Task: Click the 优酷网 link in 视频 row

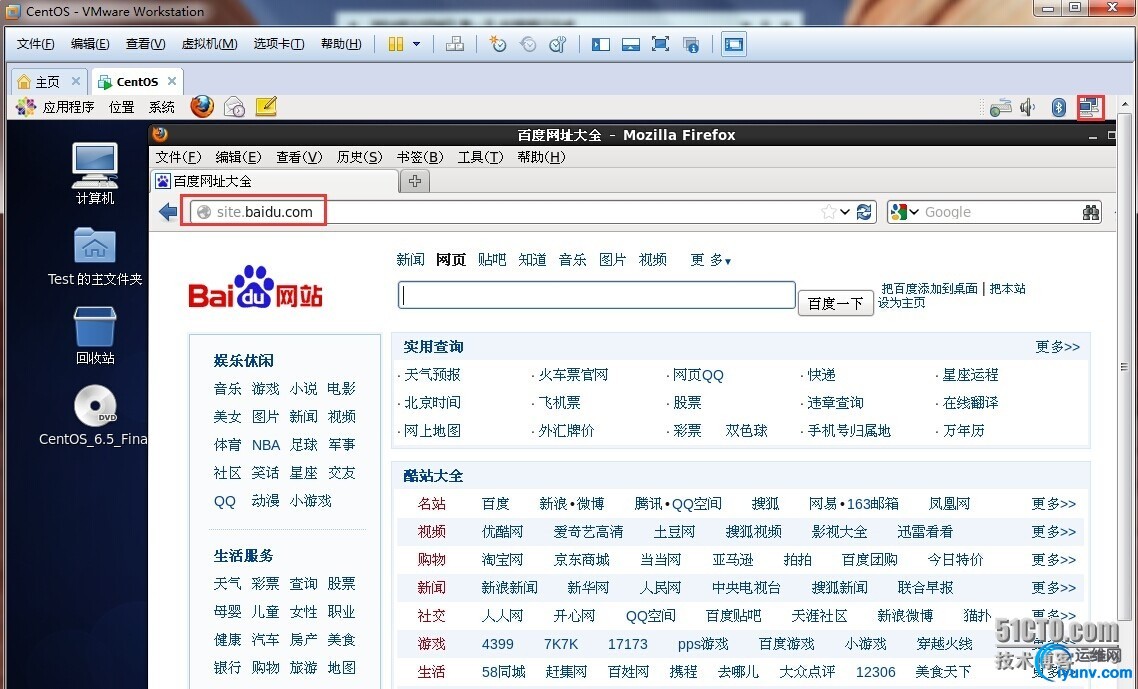Action: click(502, 531)
